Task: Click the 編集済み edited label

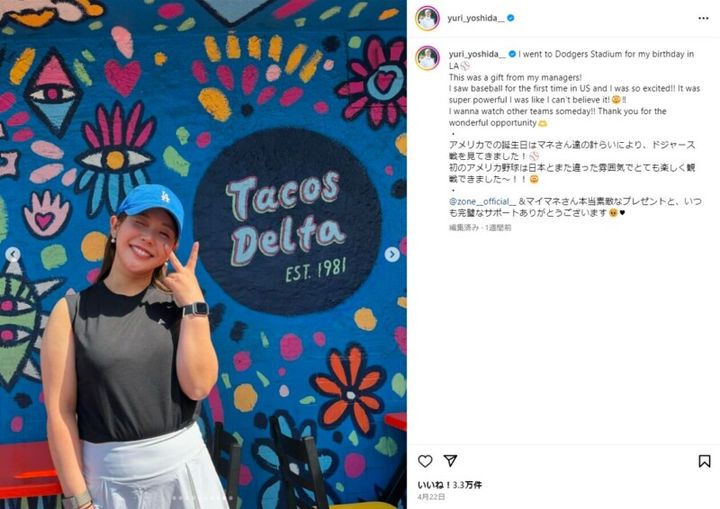Action: [x=463, y=227]
